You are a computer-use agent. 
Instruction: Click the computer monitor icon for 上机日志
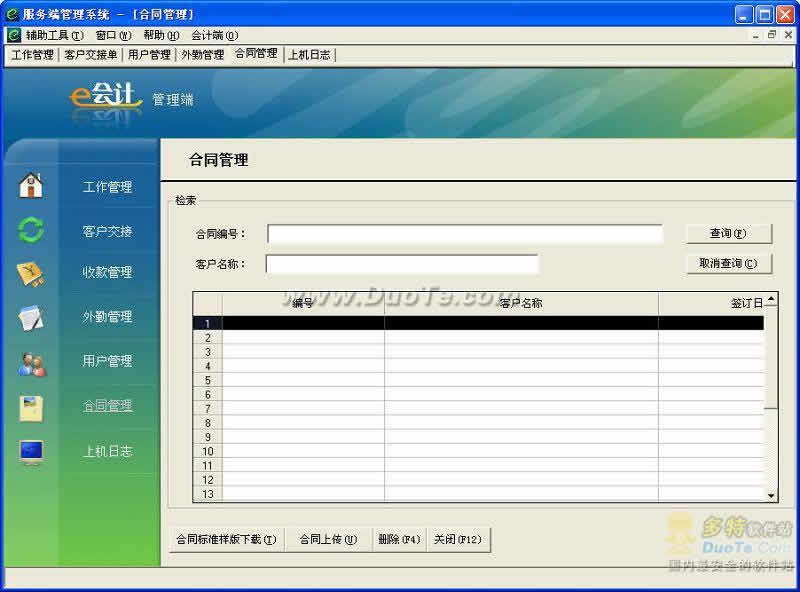coord(32,452)
